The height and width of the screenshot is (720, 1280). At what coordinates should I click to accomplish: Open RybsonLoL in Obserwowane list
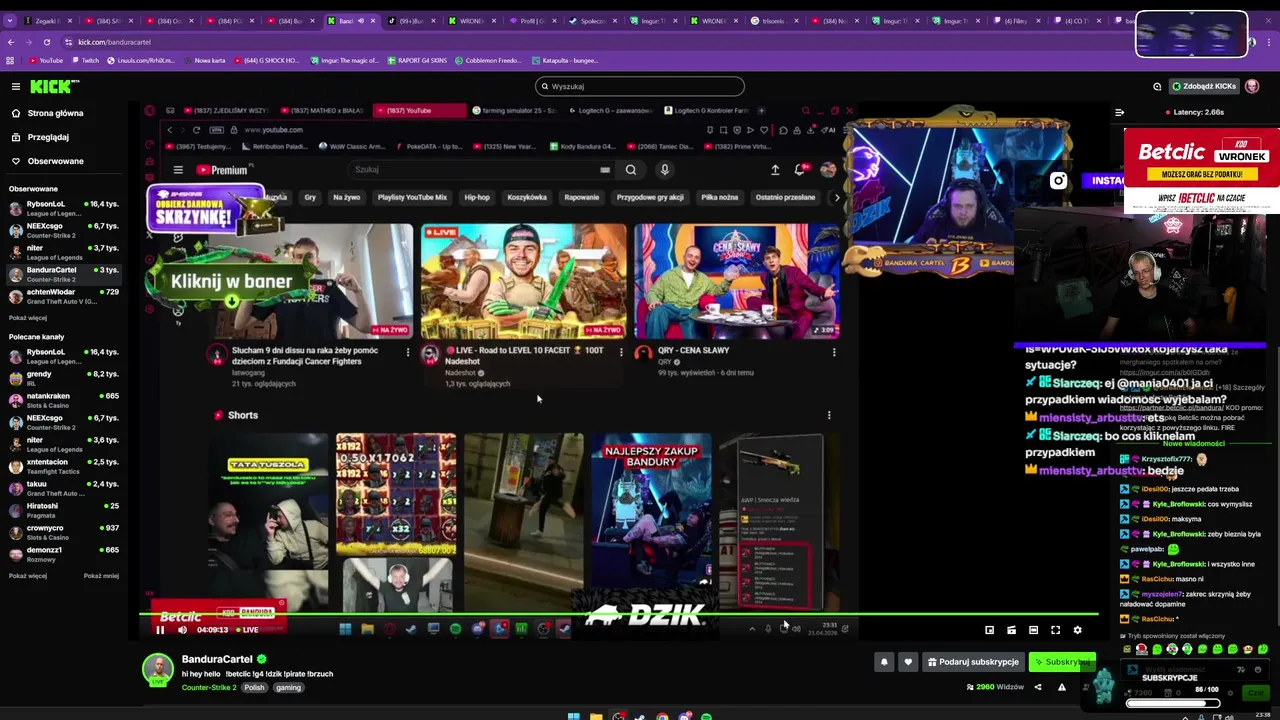(x=64, y=208)
